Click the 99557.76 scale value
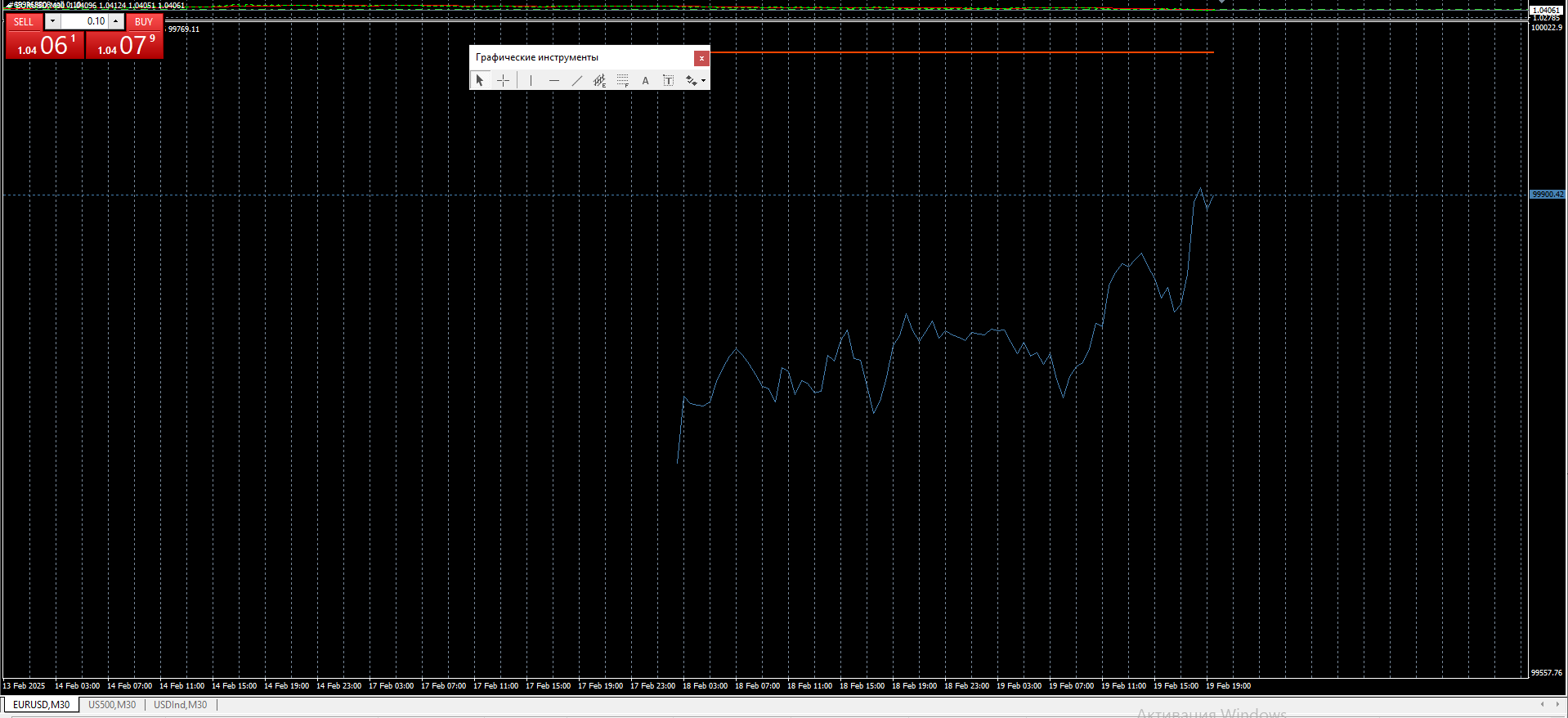Viewport: 1568px width, 718px height. click(x=1547, y=673)
